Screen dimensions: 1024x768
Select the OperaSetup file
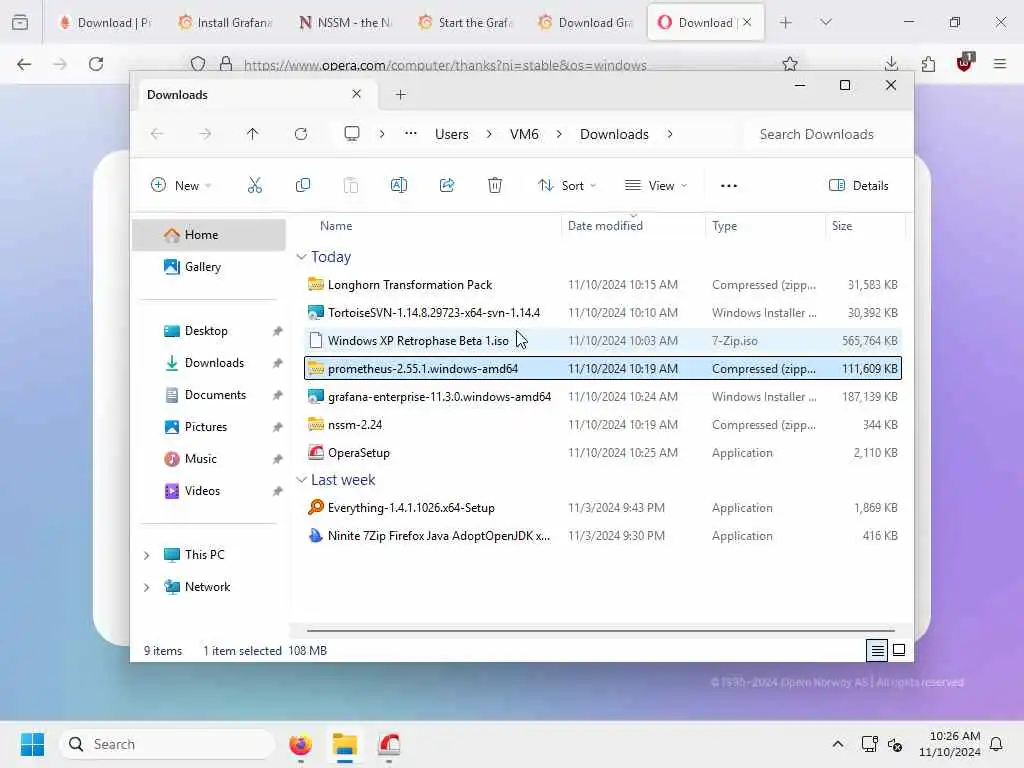tap(603, 453)
